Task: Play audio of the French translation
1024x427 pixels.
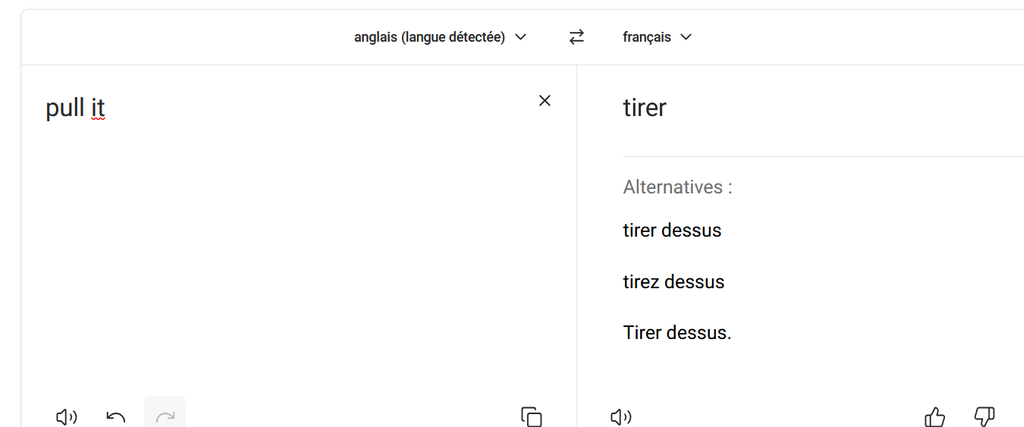Action: coord(621,417)
